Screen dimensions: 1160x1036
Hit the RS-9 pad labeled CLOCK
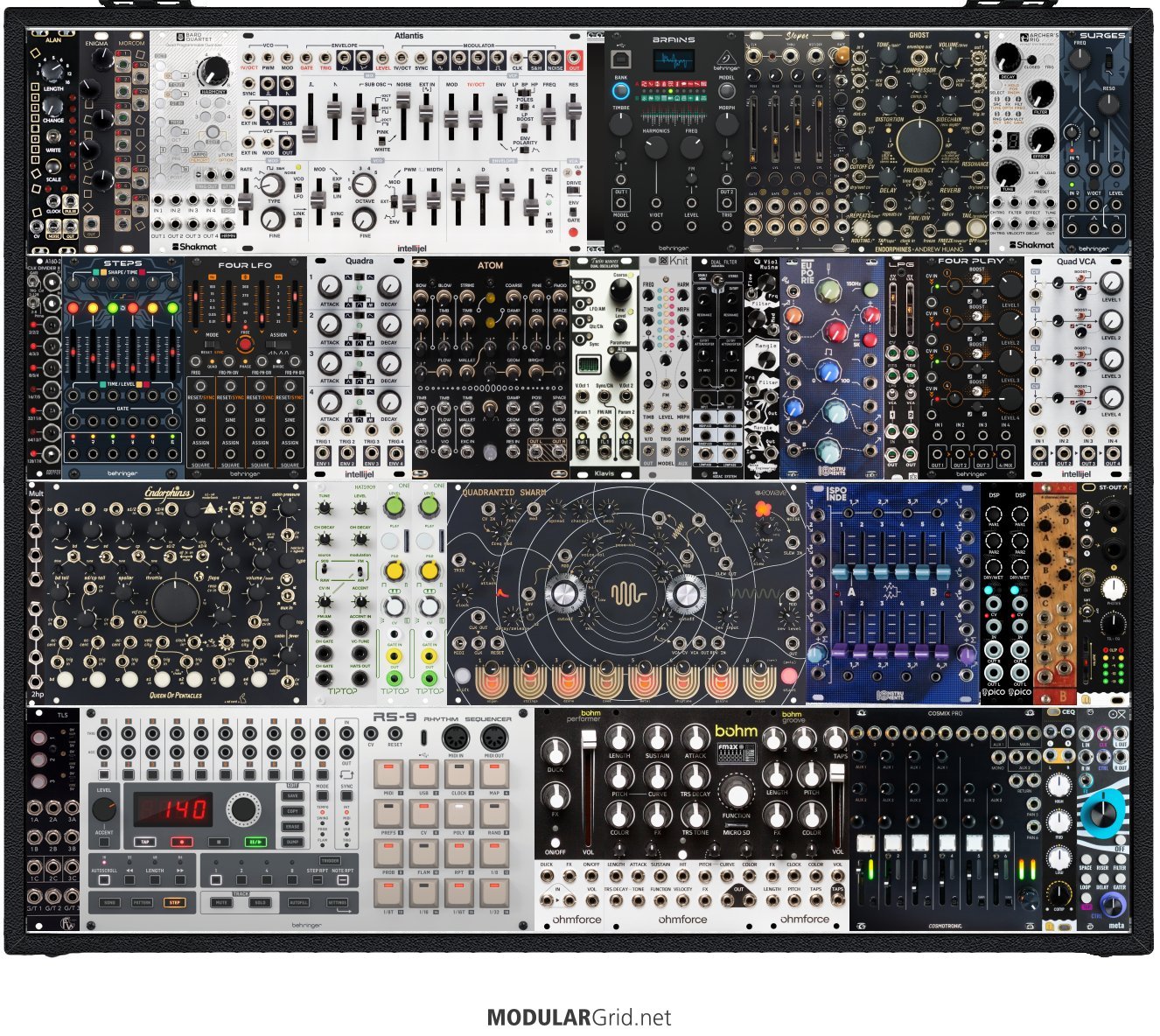click(x=458, y=773)
